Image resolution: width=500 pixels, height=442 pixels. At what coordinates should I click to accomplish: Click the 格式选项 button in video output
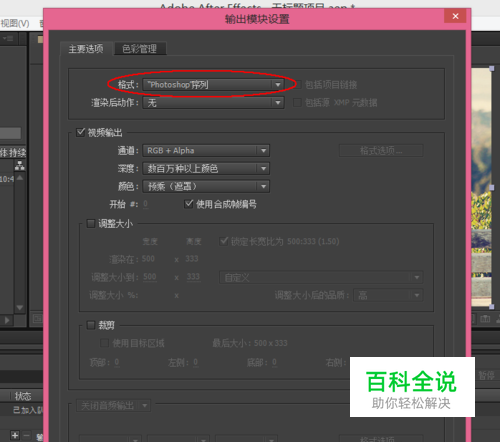click(381, 151)
